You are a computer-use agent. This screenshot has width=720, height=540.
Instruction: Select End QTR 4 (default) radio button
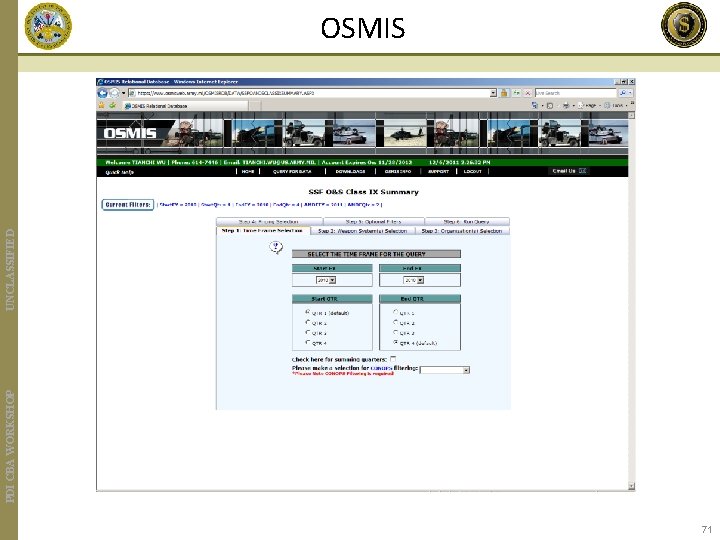[395, 343]
